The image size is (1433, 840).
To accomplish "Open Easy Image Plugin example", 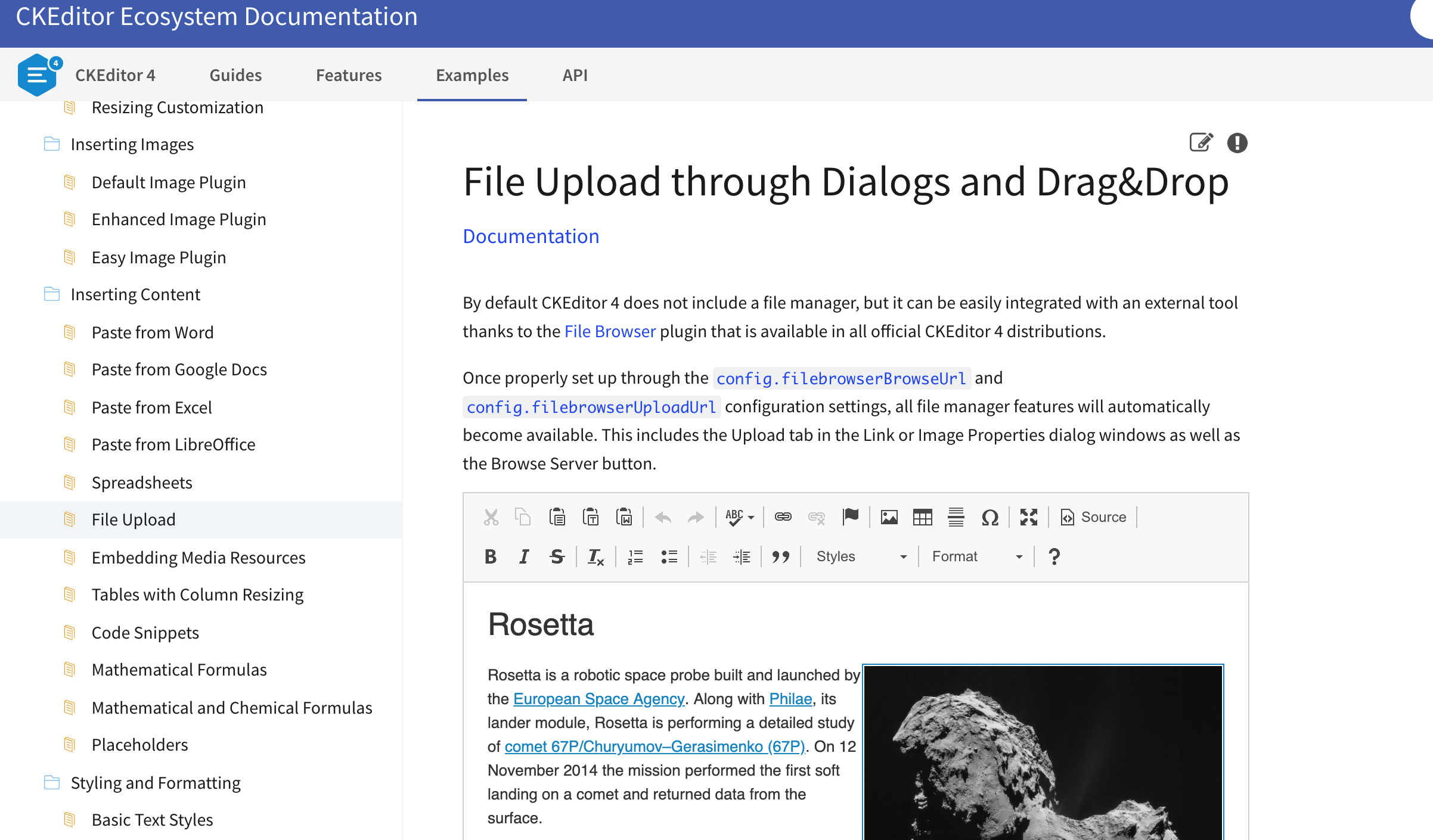I will point(159,257).
